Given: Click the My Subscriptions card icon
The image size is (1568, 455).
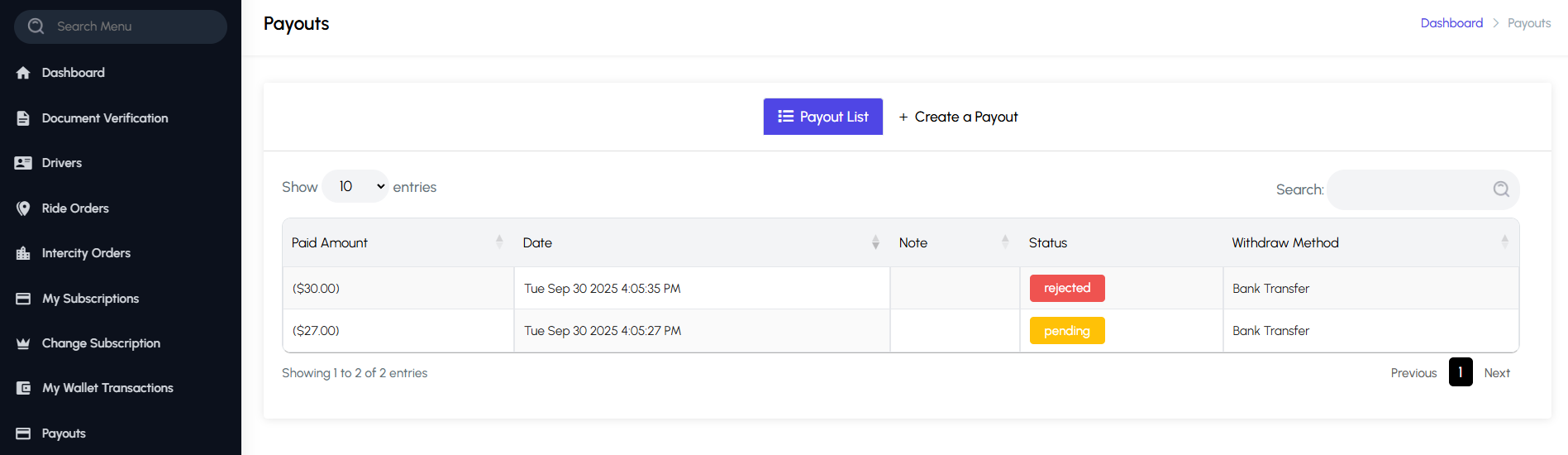Looking at the screenshot, I should 23,299.
